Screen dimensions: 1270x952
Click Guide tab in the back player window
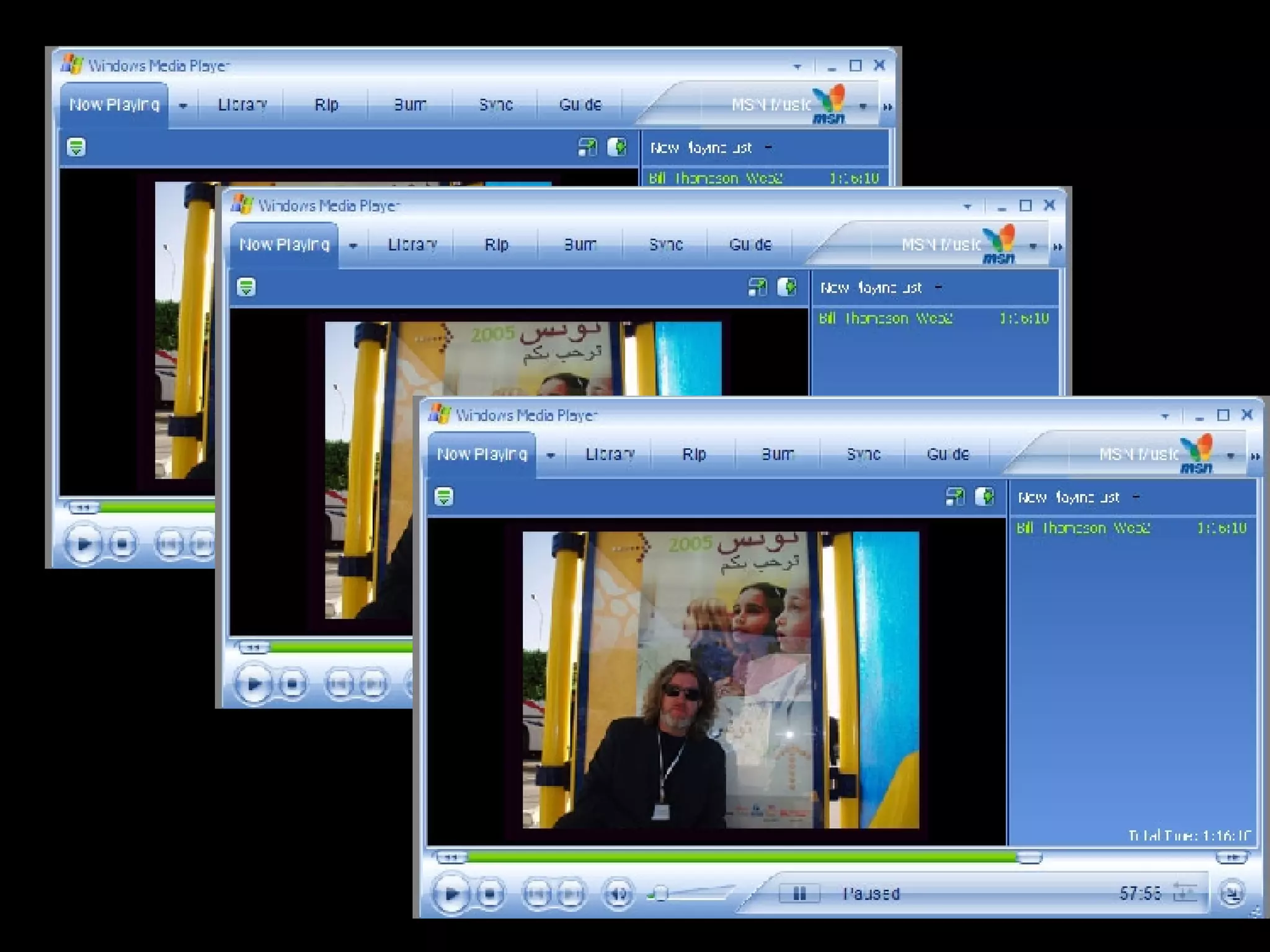pyautogui.click(x=580, y=105)
